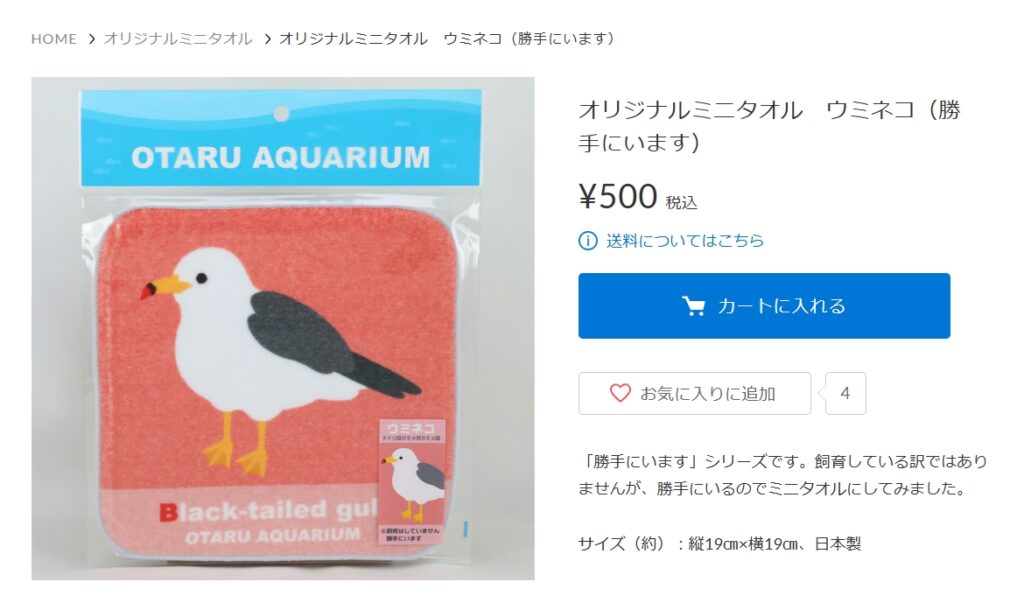Click the chevron arrow right after HOME
This screenshot has width=1024, height=596.
pyautogui.click(x=91, y=39)
